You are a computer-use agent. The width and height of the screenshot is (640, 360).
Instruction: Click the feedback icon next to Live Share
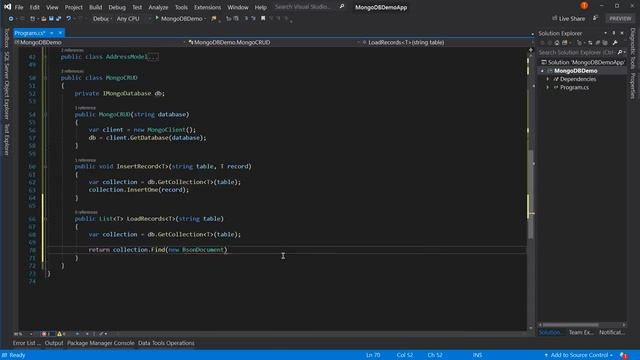click(596, 18)
